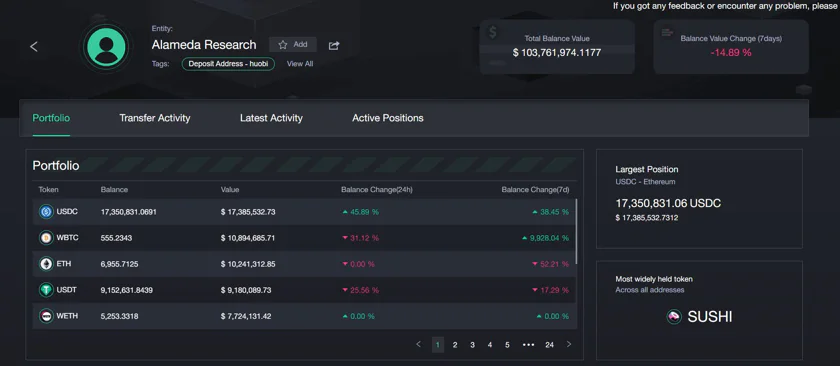Switch to Transfer Activity tab
Viewport: 840px width, 366px height.
pos(155,118)
